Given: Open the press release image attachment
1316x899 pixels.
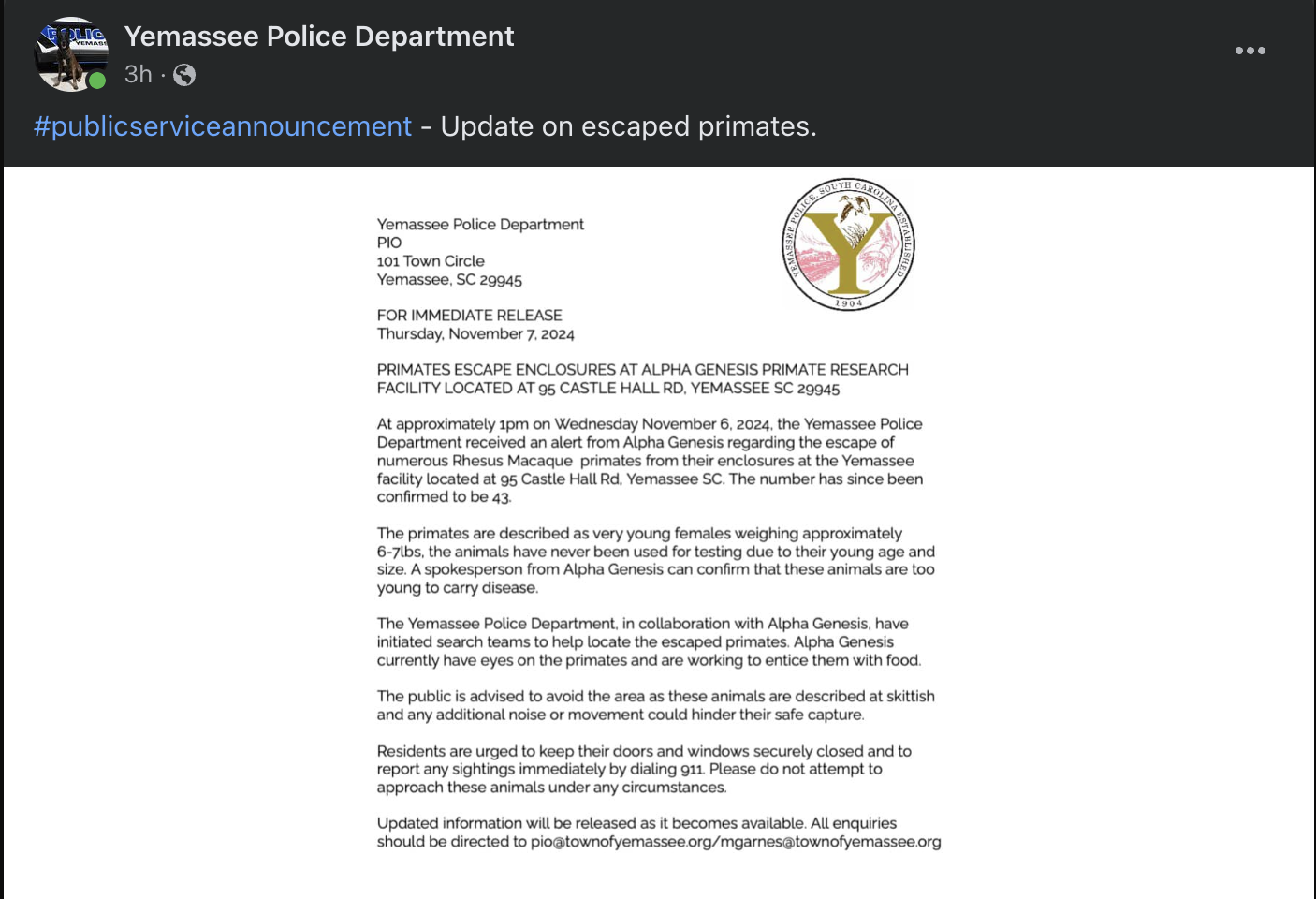Looking at the screenshot, I should pyautogui.click(x=659, y=532).
